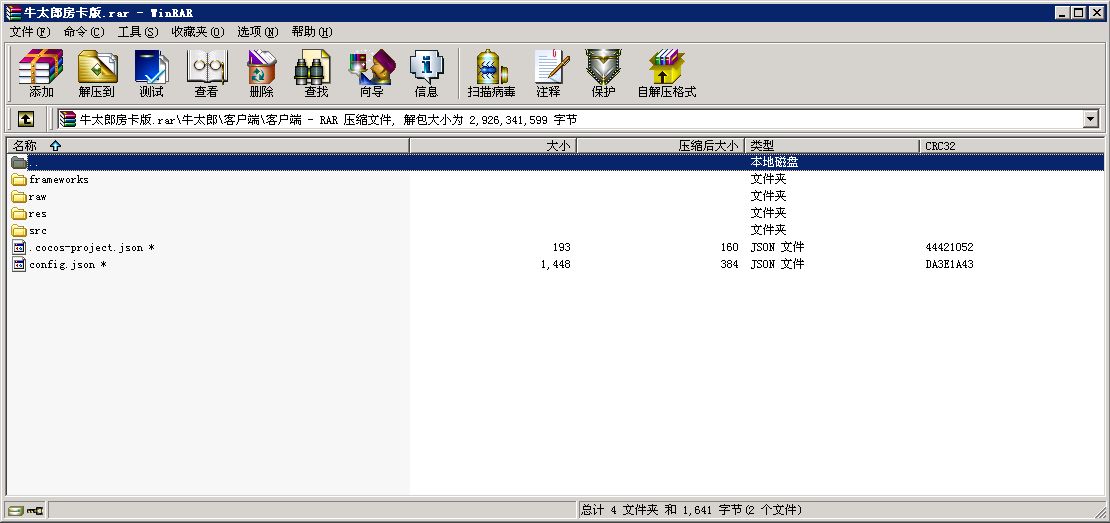Image resolution: width=1110 pixels, height=523 pixels.
Task: Open the 工具 (Tools) menu
Action: coord(137,32)
